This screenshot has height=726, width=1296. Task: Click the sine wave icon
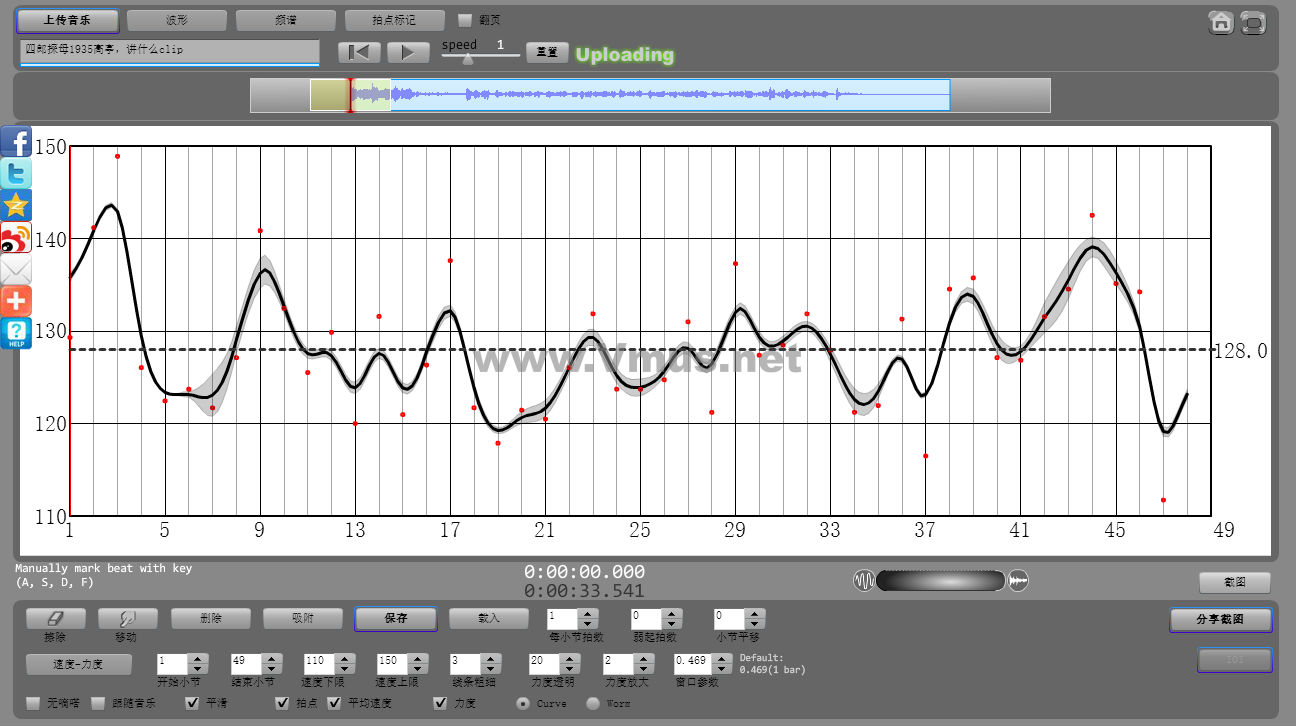[x=864, y=580]
